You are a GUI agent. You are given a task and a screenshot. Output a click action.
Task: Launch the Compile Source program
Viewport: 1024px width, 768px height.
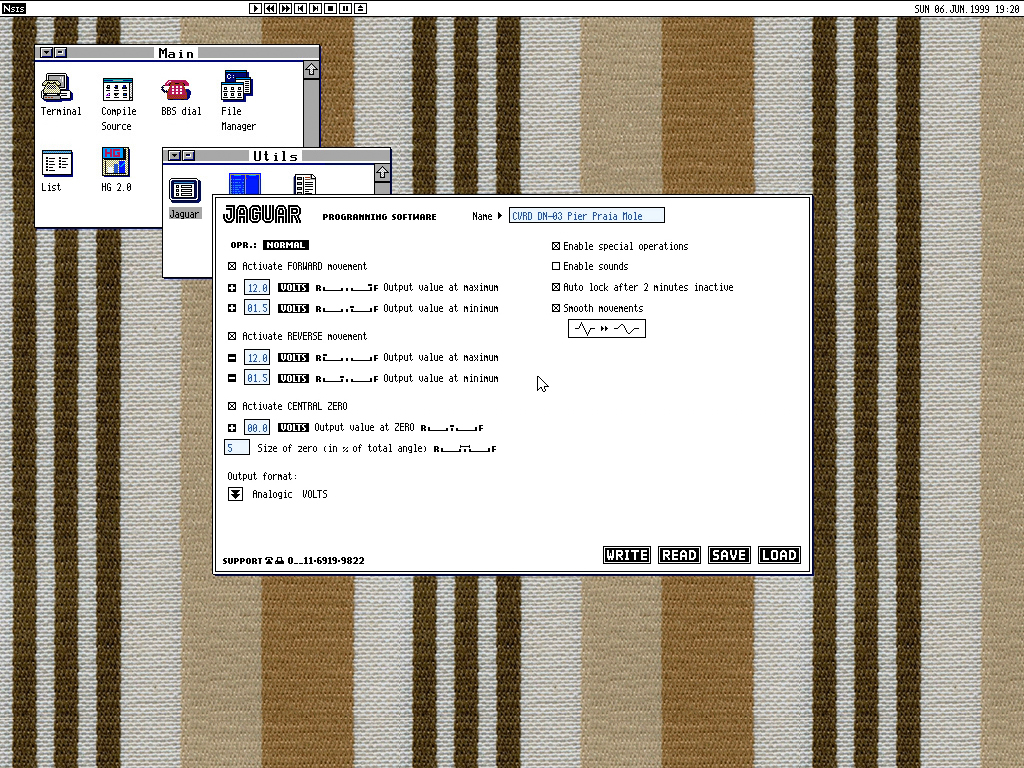click(x=118, y=91)
